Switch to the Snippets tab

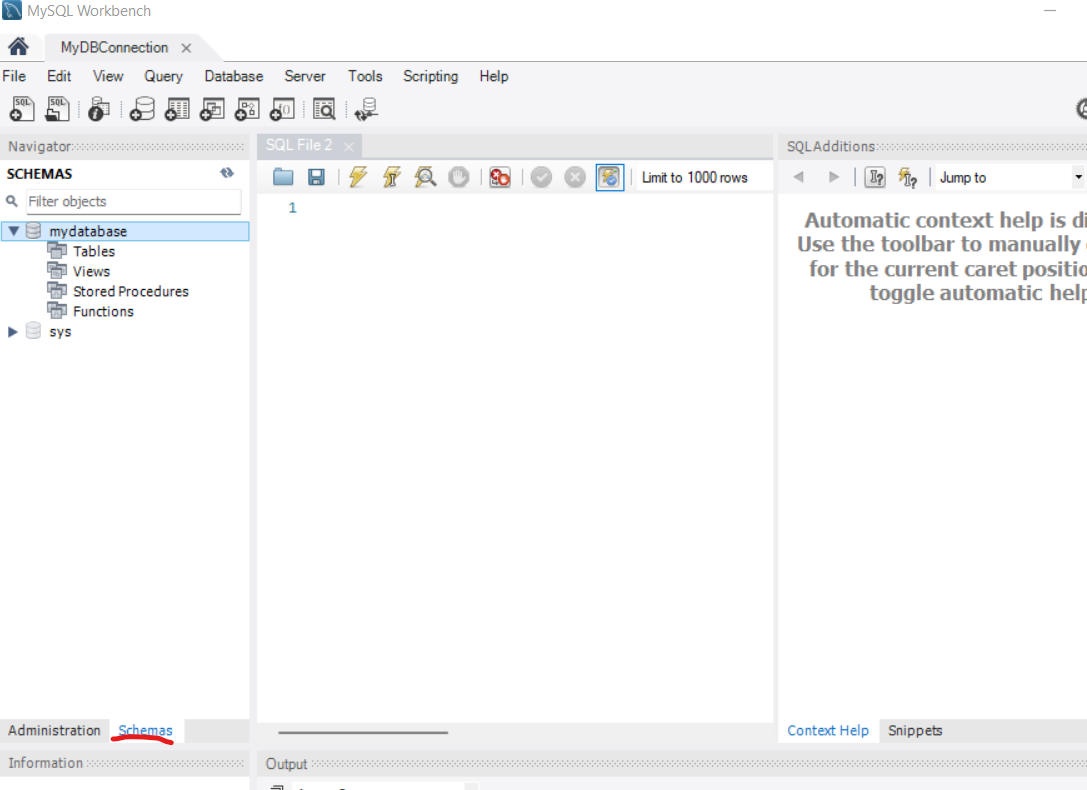pyautogui.click(x=915, y=730)
